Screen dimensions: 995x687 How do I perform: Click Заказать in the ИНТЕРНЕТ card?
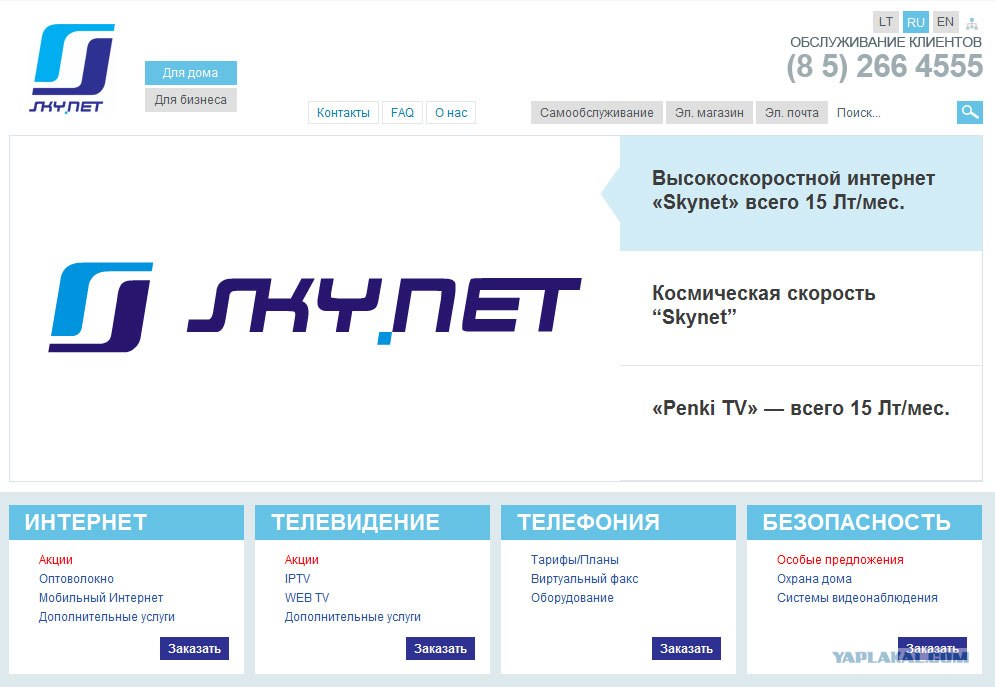click(x=194, y=648)
